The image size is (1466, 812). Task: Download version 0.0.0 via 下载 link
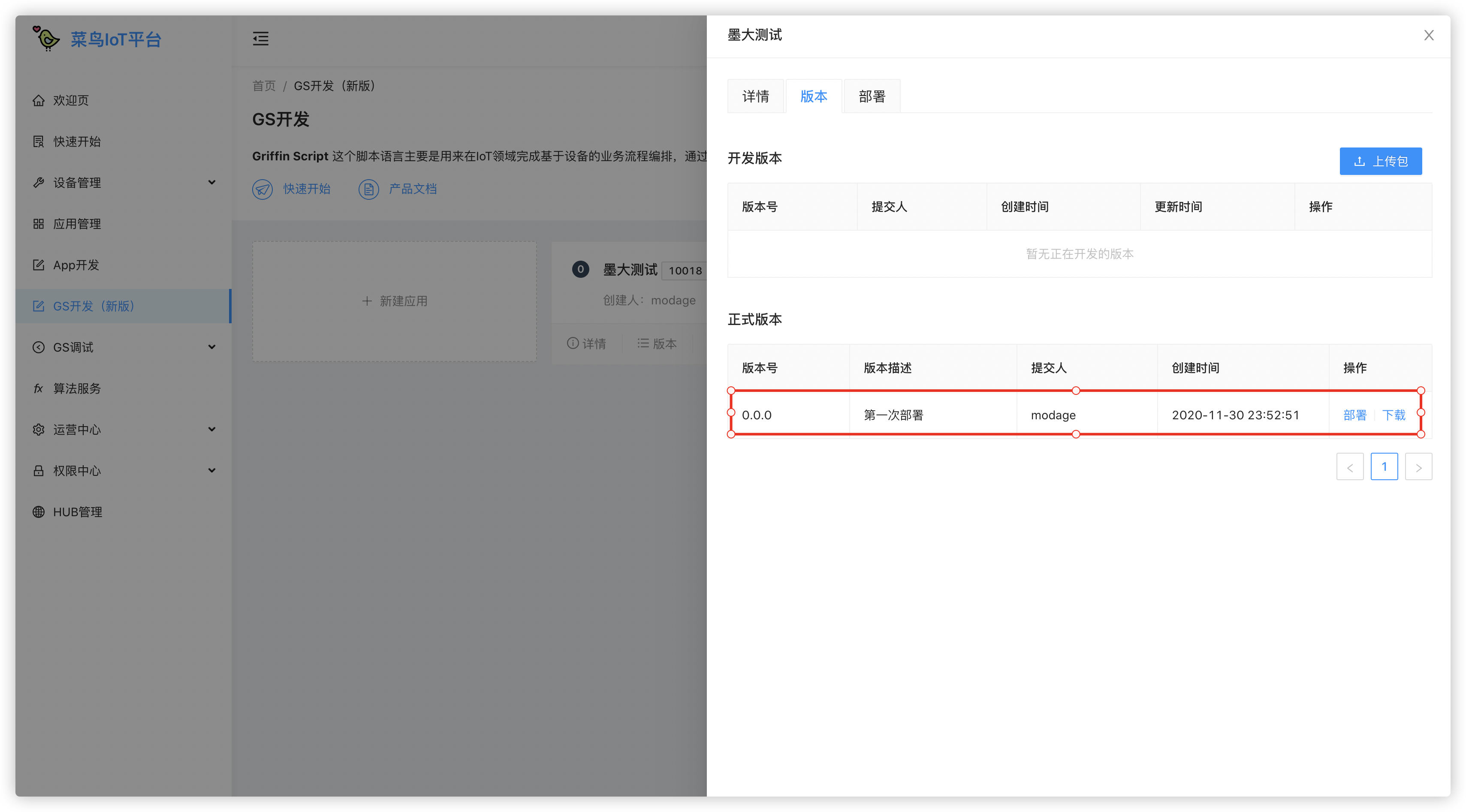pyautogui.click(x=1394, y=415)
